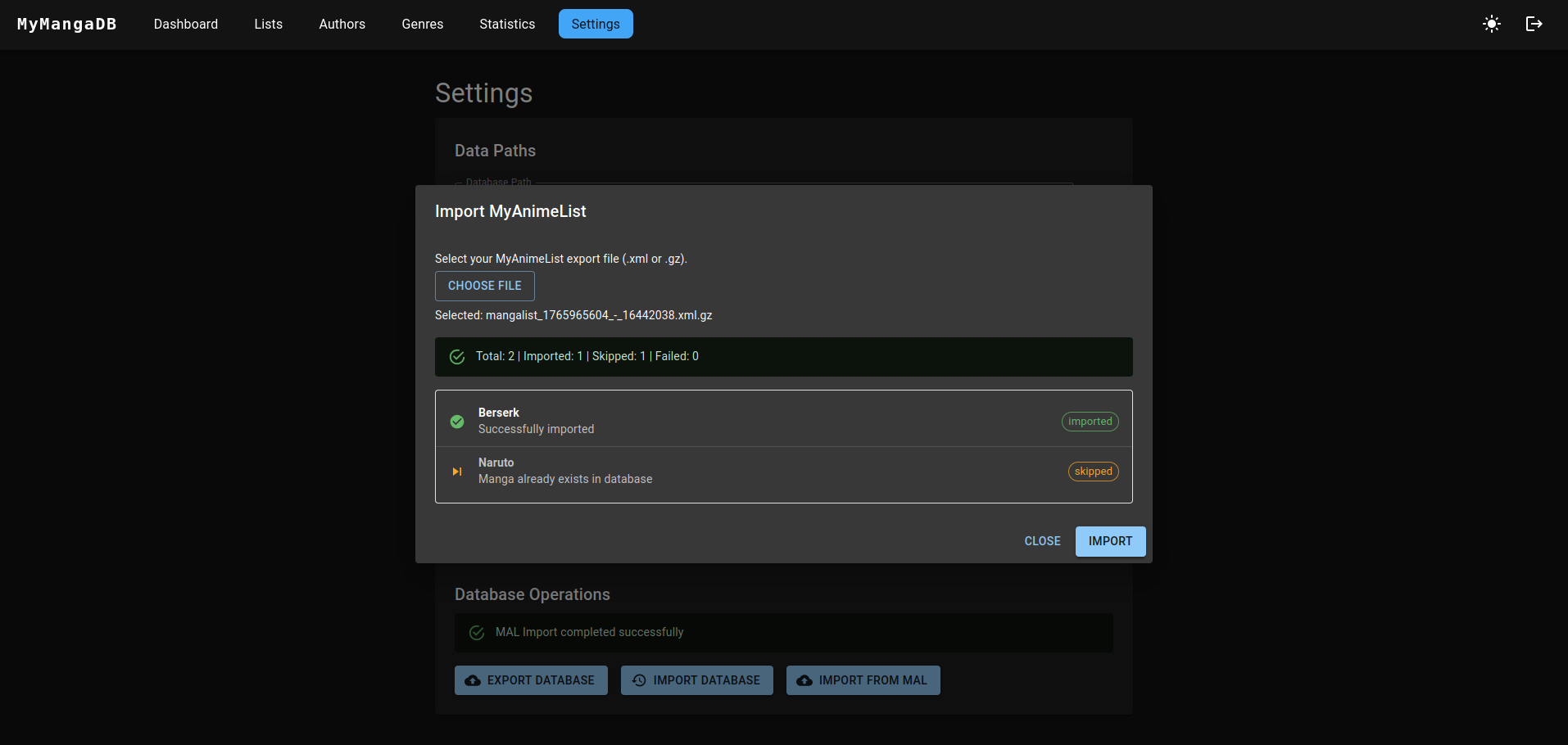Select the Berserk title text
Viewport: 1568px width, 745px height.
499,413
